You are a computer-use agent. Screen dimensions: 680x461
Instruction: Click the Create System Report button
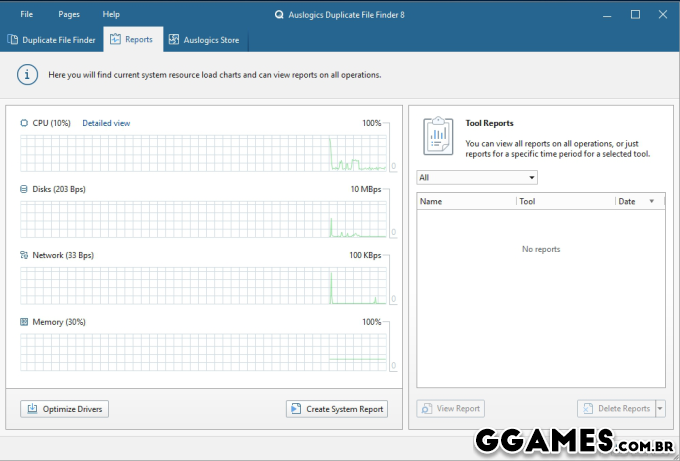pos(337,408)
